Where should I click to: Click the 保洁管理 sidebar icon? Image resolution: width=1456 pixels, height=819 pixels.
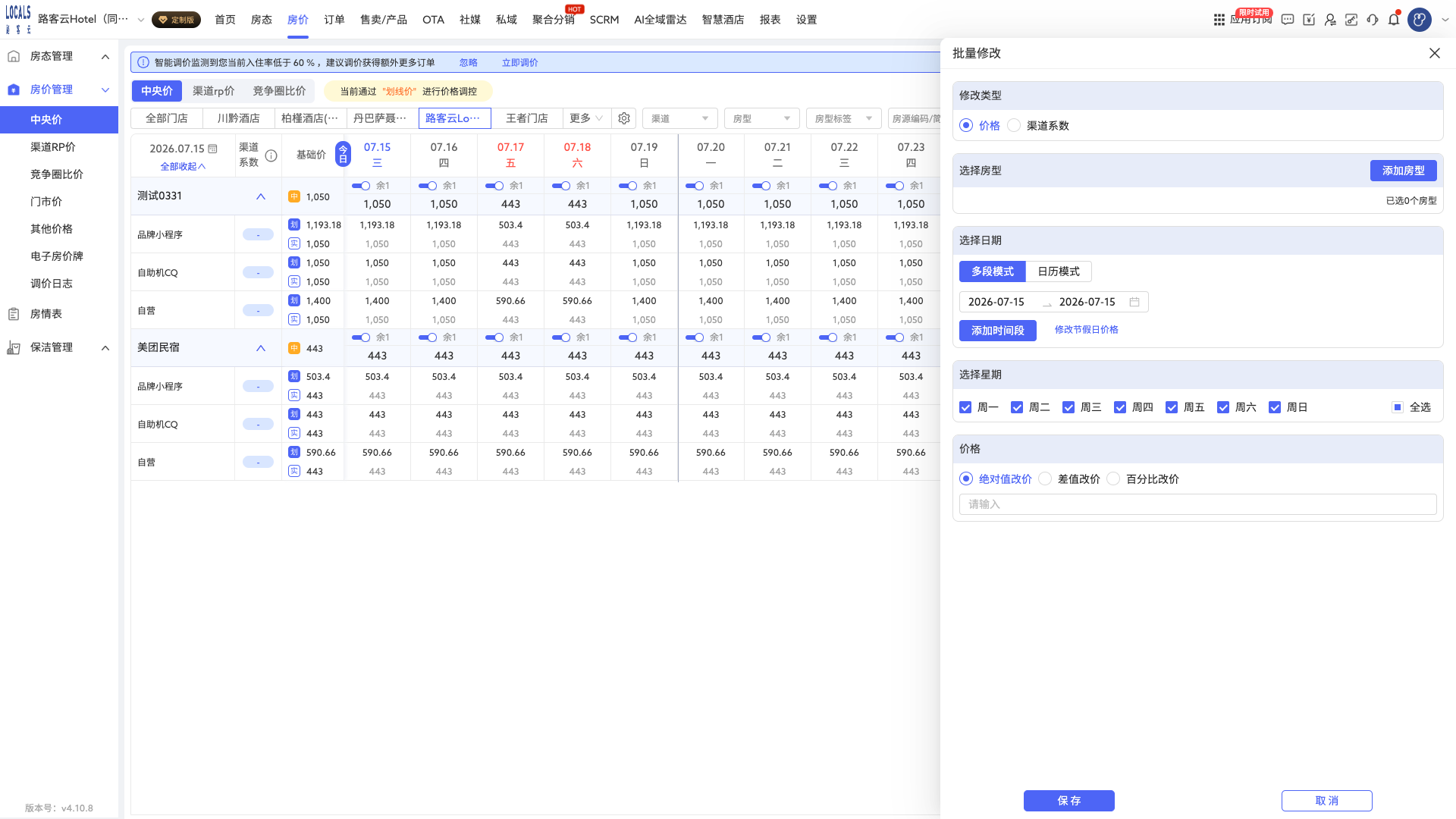14,347
